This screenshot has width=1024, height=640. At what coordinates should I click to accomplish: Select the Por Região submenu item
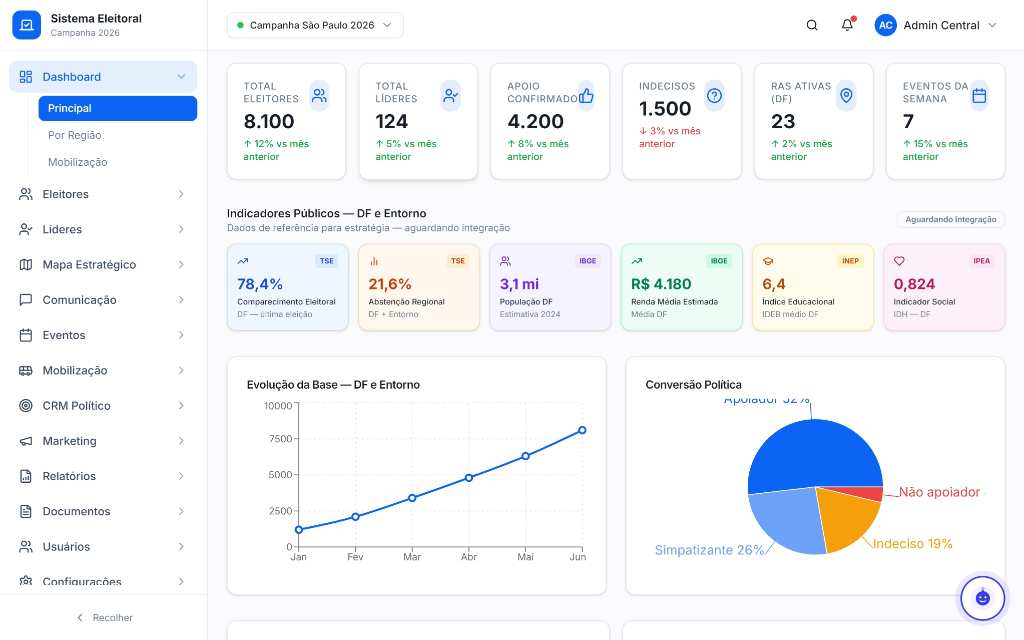75,135
